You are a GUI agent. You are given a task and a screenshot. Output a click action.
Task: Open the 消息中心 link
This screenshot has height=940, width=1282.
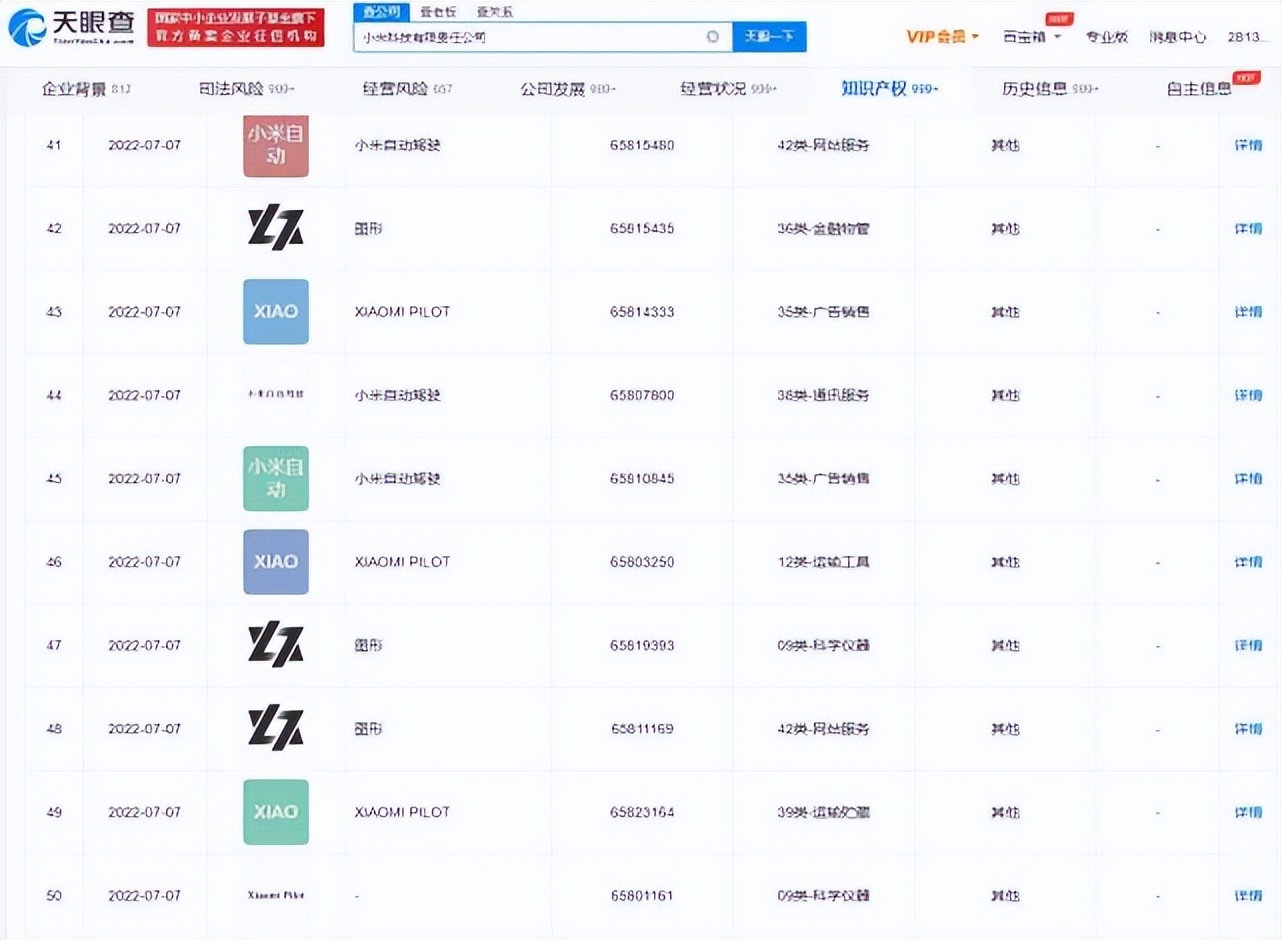[x=1177, y=37]
